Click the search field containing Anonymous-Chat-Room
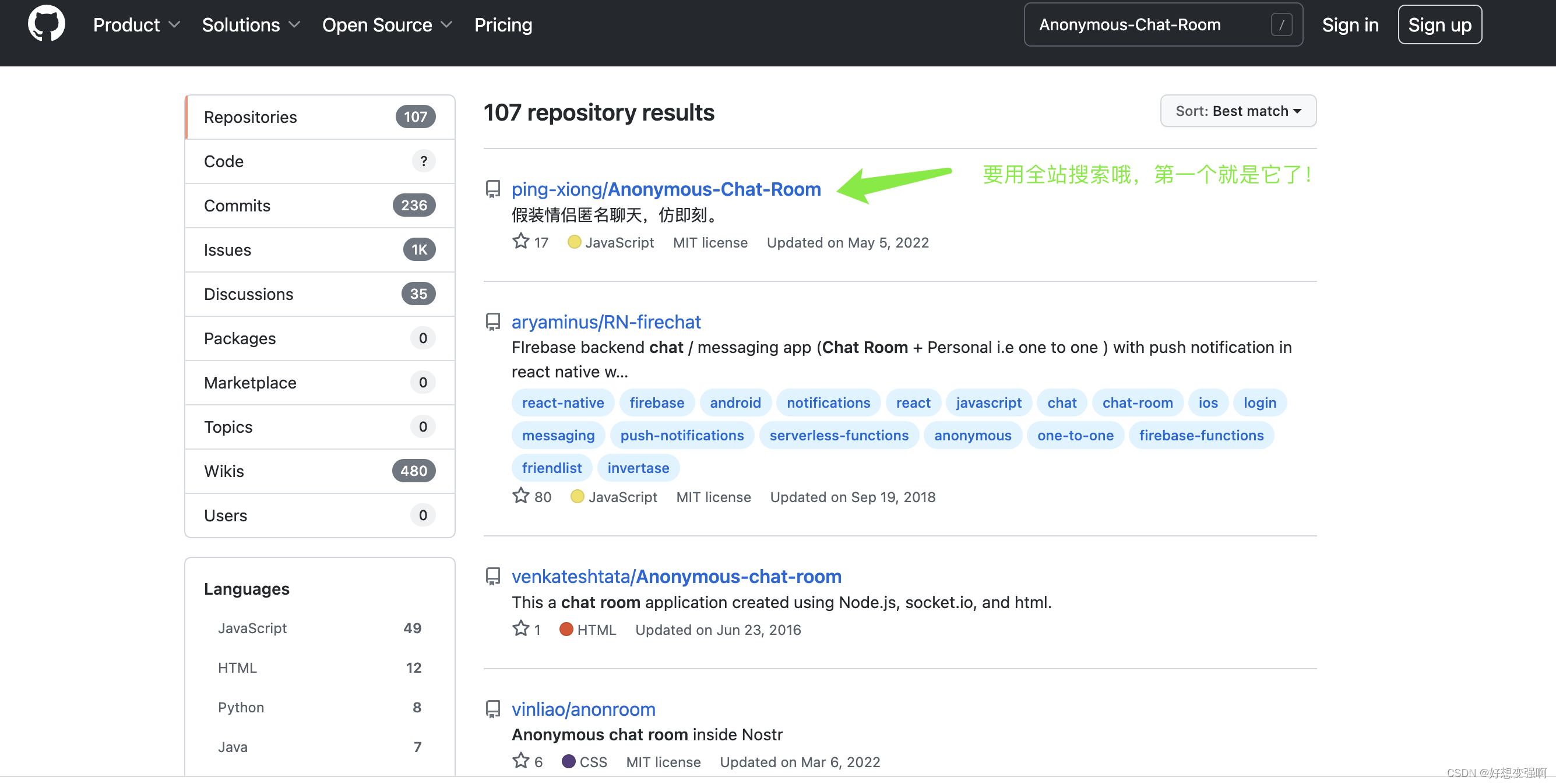This screenshot has width=1556, height=784. coord(1163,24)
